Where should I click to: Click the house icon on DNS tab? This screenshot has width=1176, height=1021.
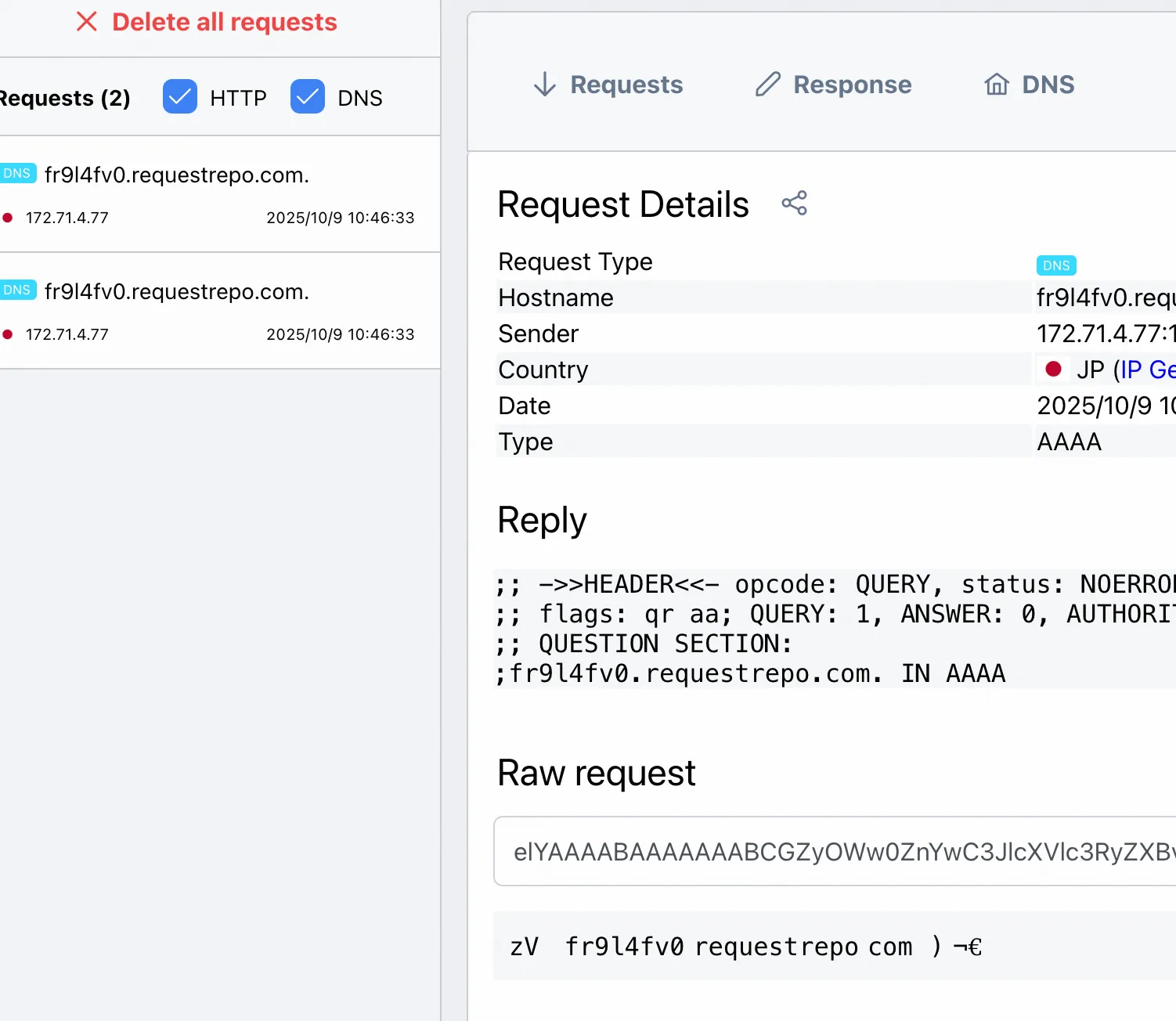coord(996,84)
